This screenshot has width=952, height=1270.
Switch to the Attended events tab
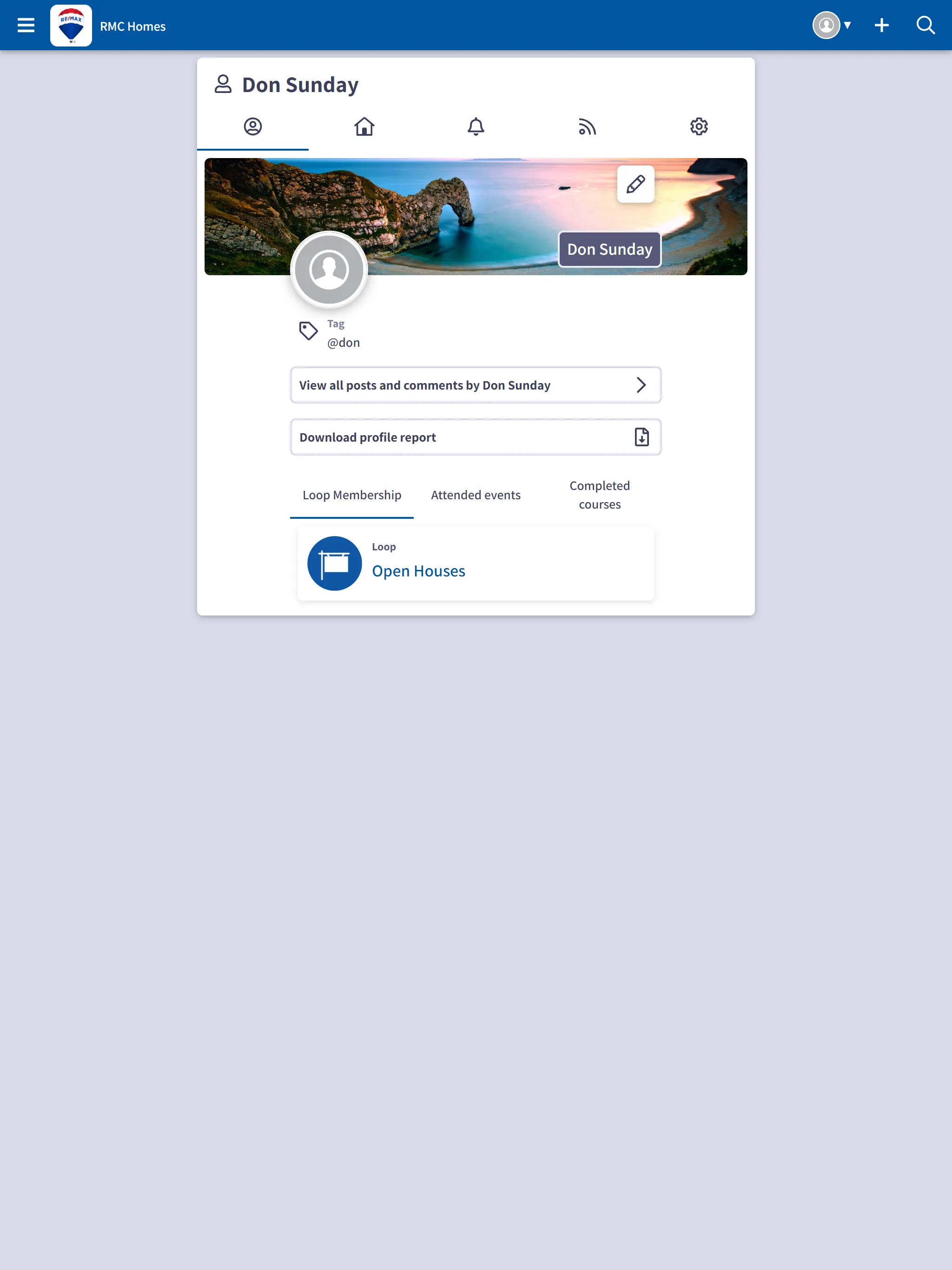point(475,494)
